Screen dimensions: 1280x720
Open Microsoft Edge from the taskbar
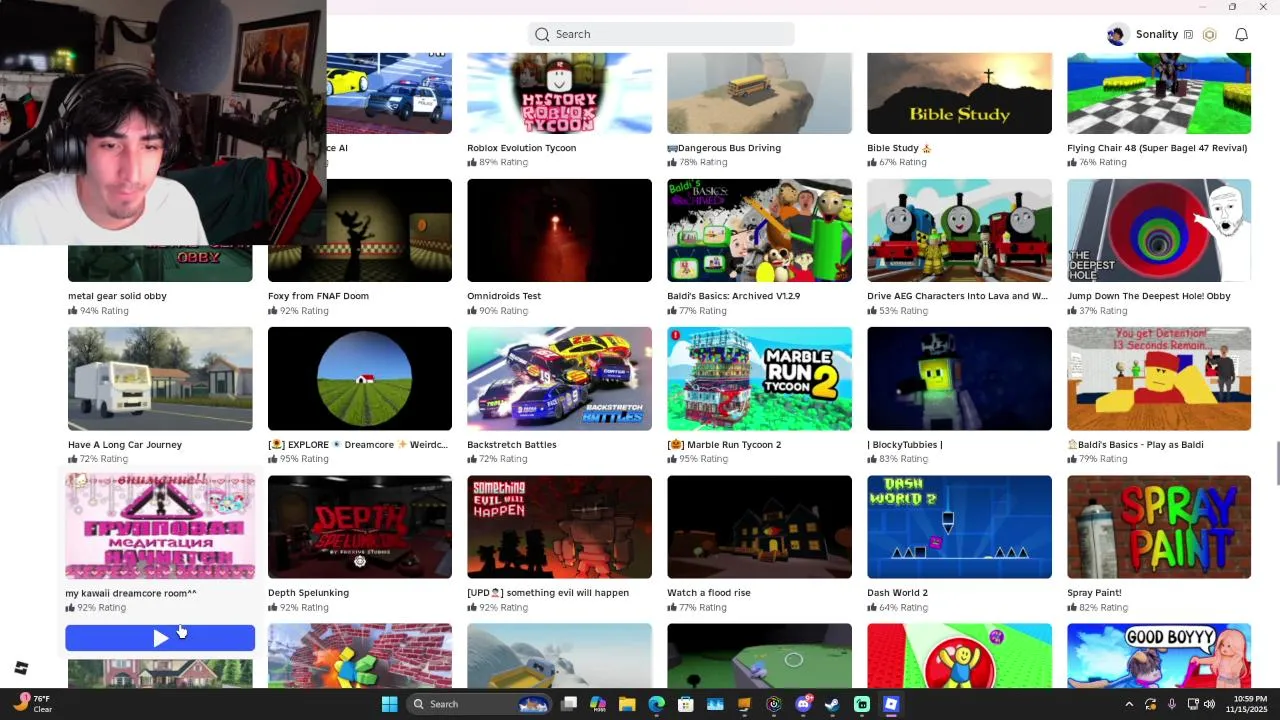click(x=656, y=704)
